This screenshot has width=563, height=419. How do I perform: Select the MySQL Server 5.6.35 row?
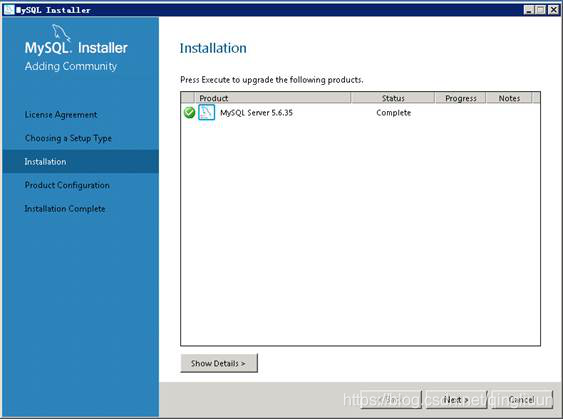360,113
